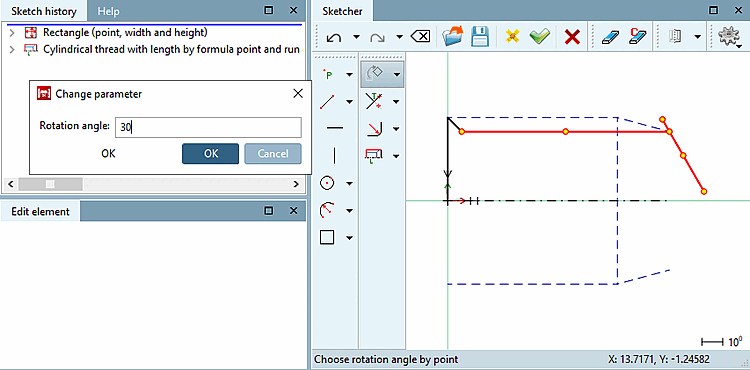Select the Sketcher tab
The height and width of the screenshot is (370, 750).
coord(342,11)
